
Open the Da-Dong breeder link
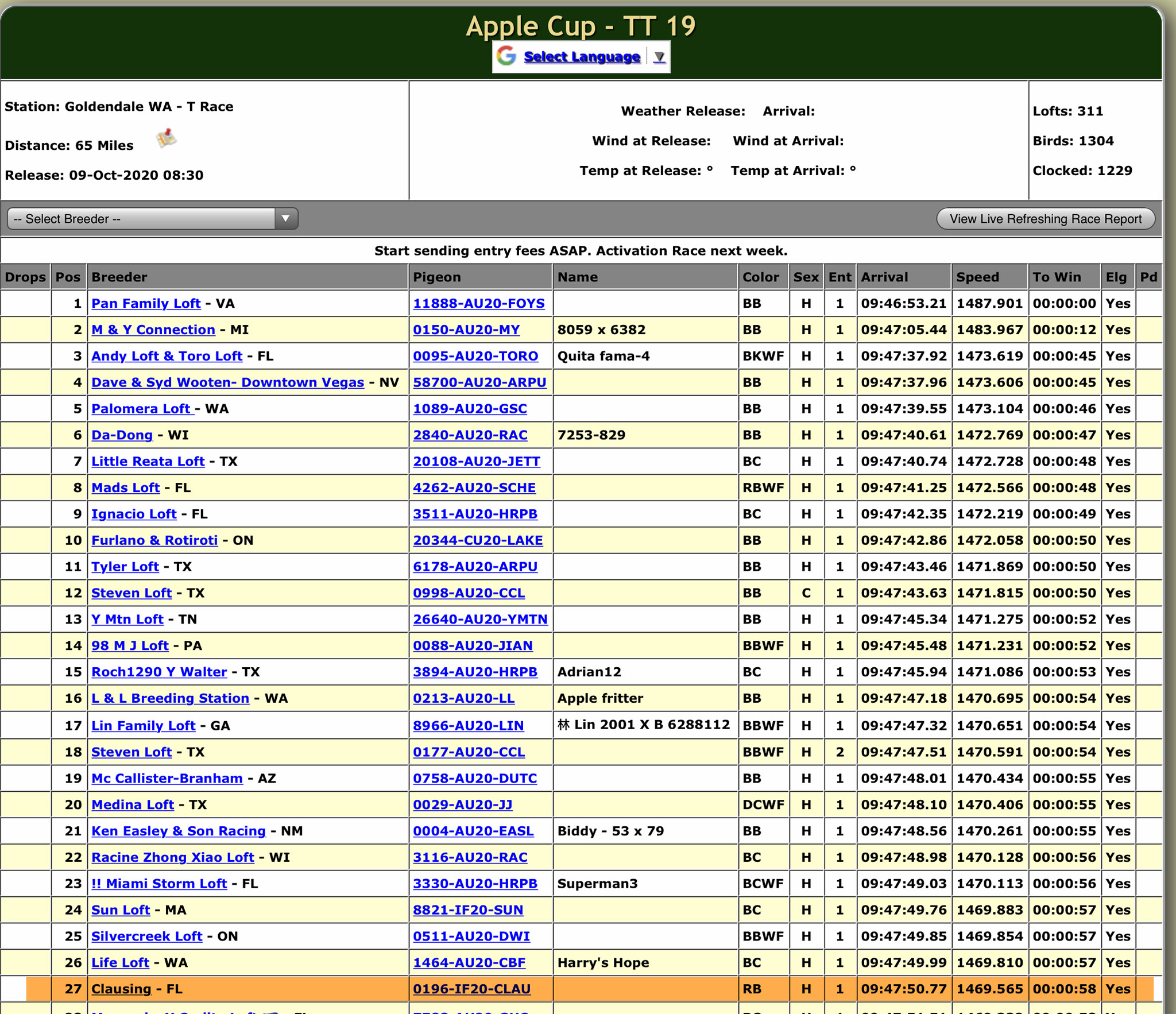122,436
